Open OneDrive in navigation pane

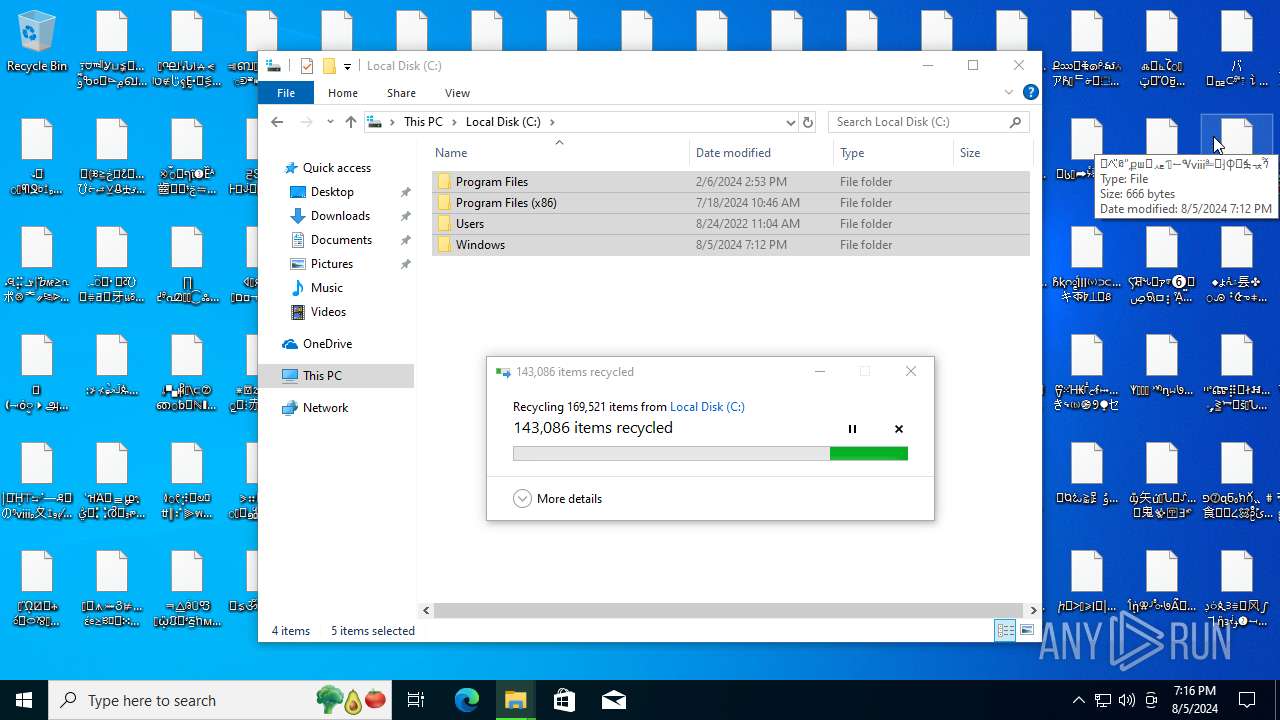click(x=327, y=344)
